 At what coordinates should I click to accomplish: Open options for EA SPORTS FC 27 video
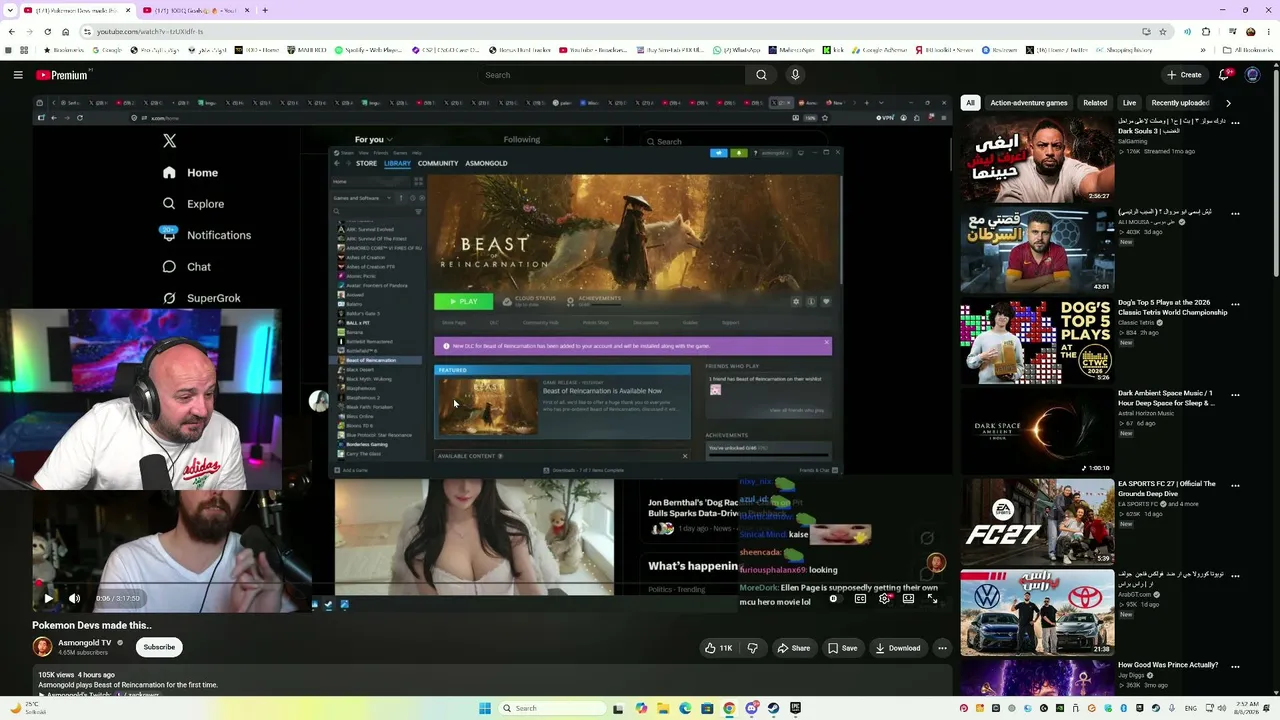(x=1235, y=485)
